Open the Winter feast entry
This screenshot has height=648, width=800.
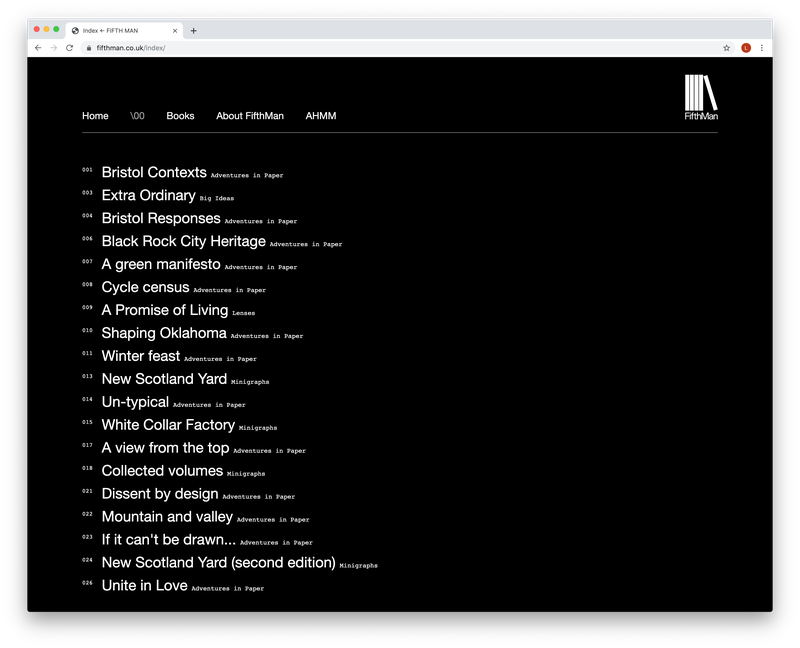[141, 356]
